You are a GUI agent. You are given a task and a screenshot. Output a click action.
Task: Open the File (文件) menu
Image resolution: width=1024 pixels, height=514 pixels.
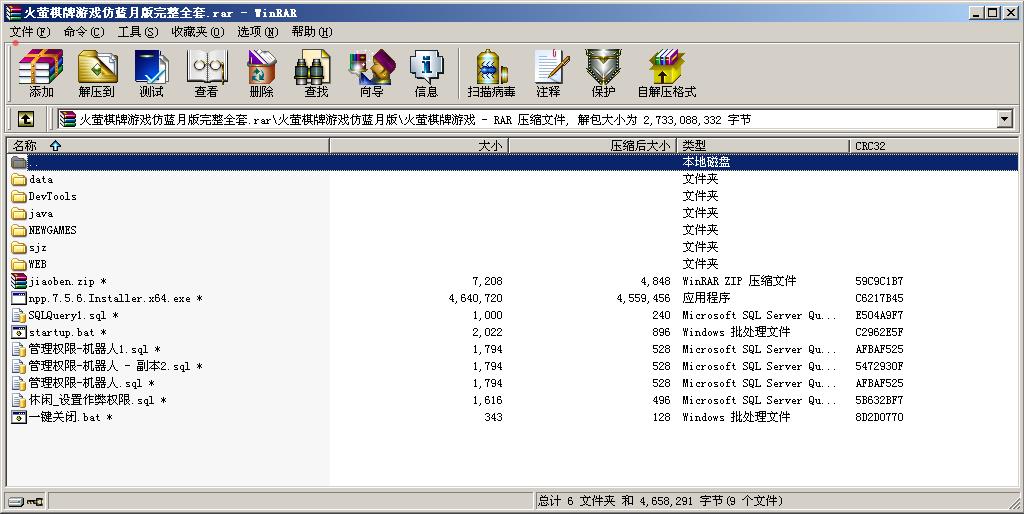tap(29, 32)
